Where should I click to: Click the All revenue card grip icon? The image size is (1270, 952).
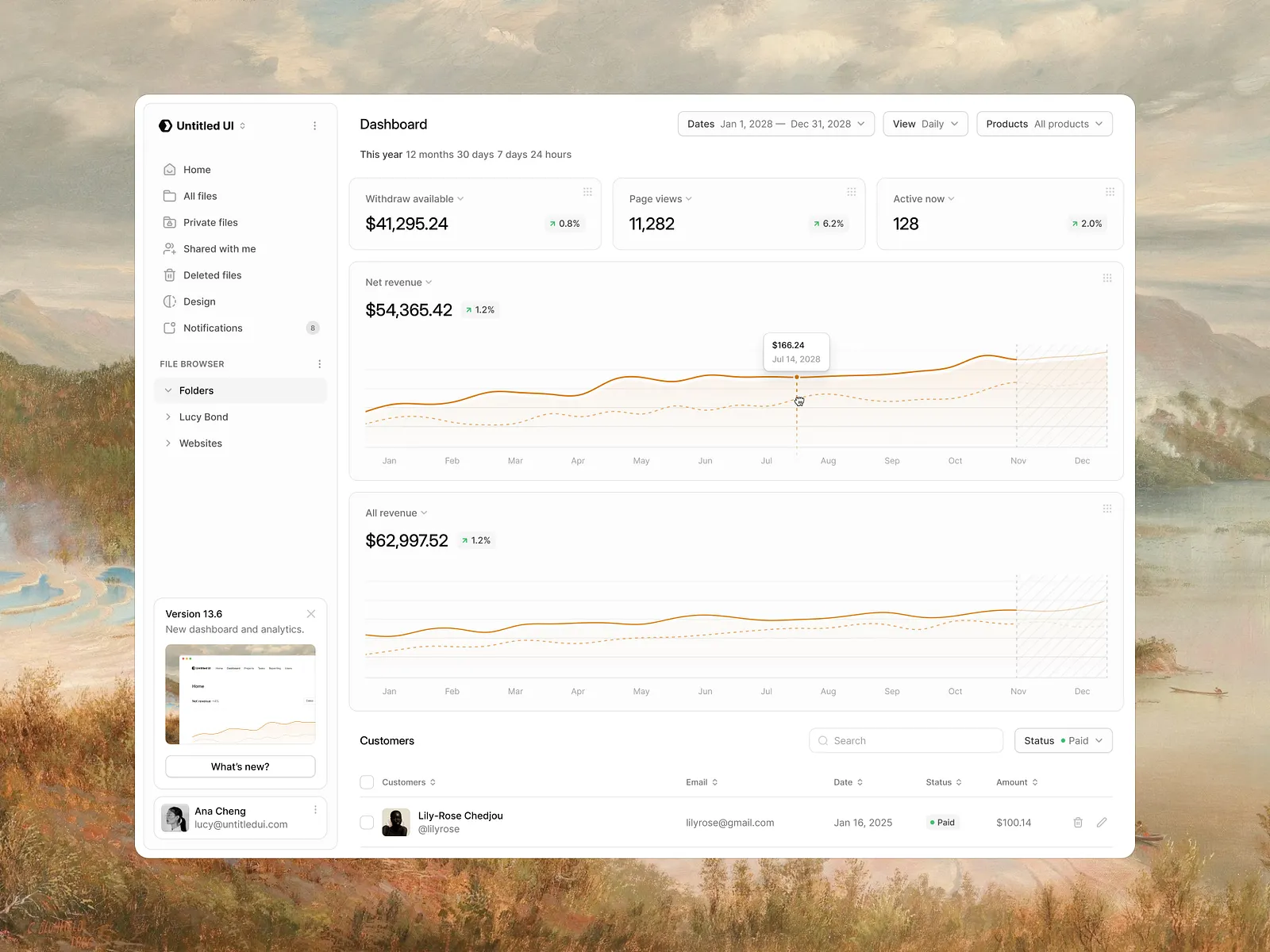coord(1107,509)
